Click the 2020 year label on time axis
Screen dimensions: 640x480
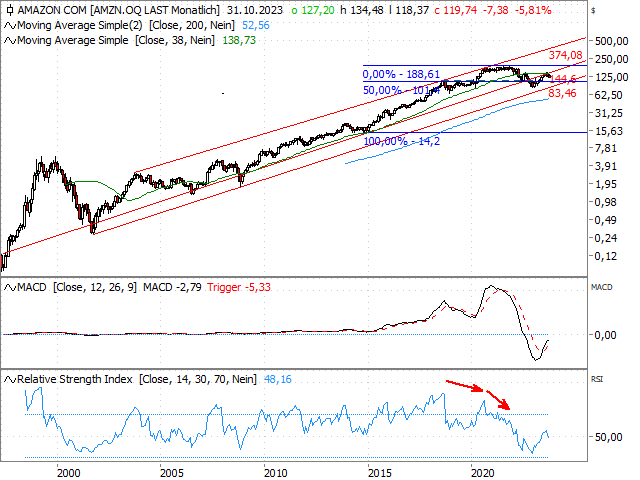tap(483, 473)
